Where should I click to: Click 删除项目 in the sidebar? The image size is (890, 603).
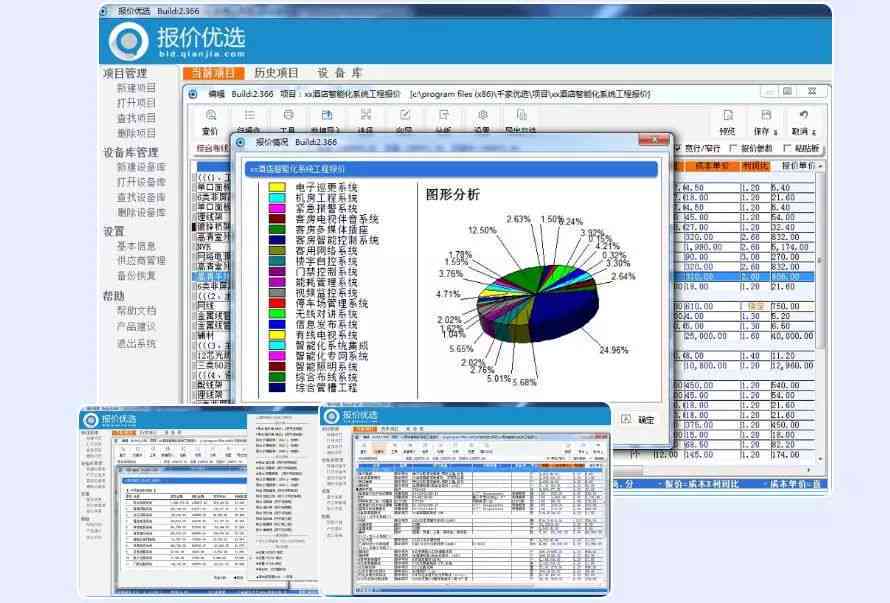[x=136, y=133]
